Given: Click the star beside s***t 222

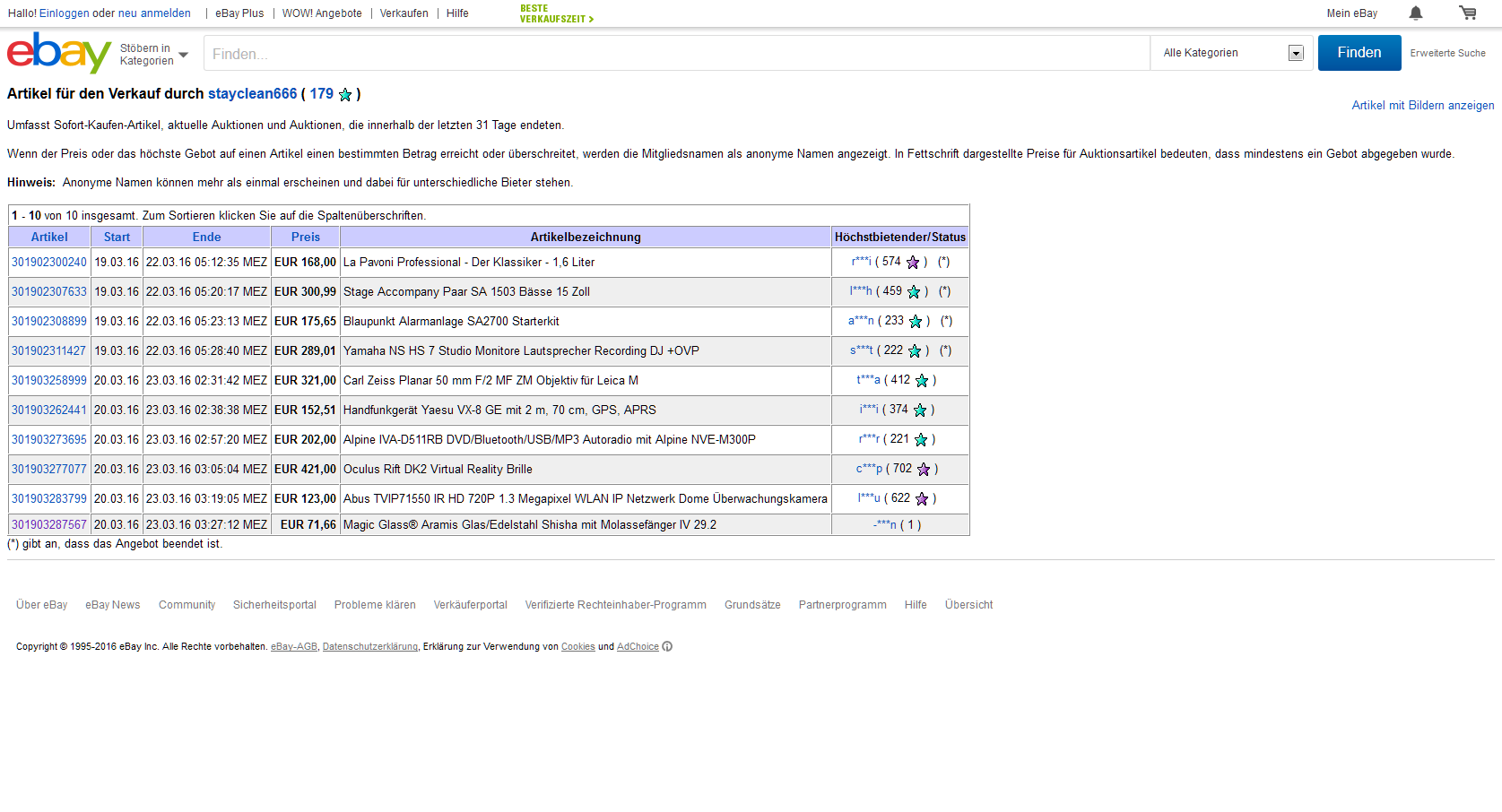Looking at the screenshot, I should (x=915, y=351).
